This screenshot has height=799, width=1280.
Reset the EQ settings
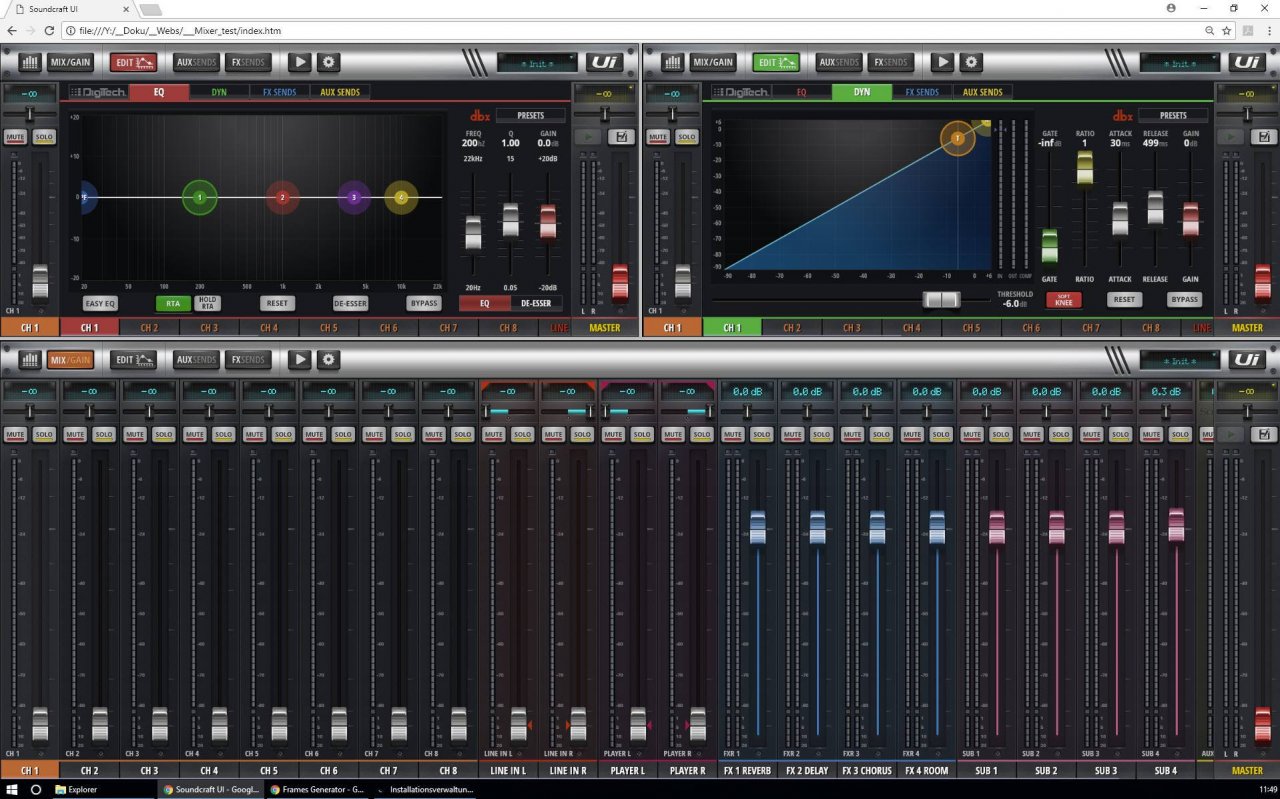277,303
